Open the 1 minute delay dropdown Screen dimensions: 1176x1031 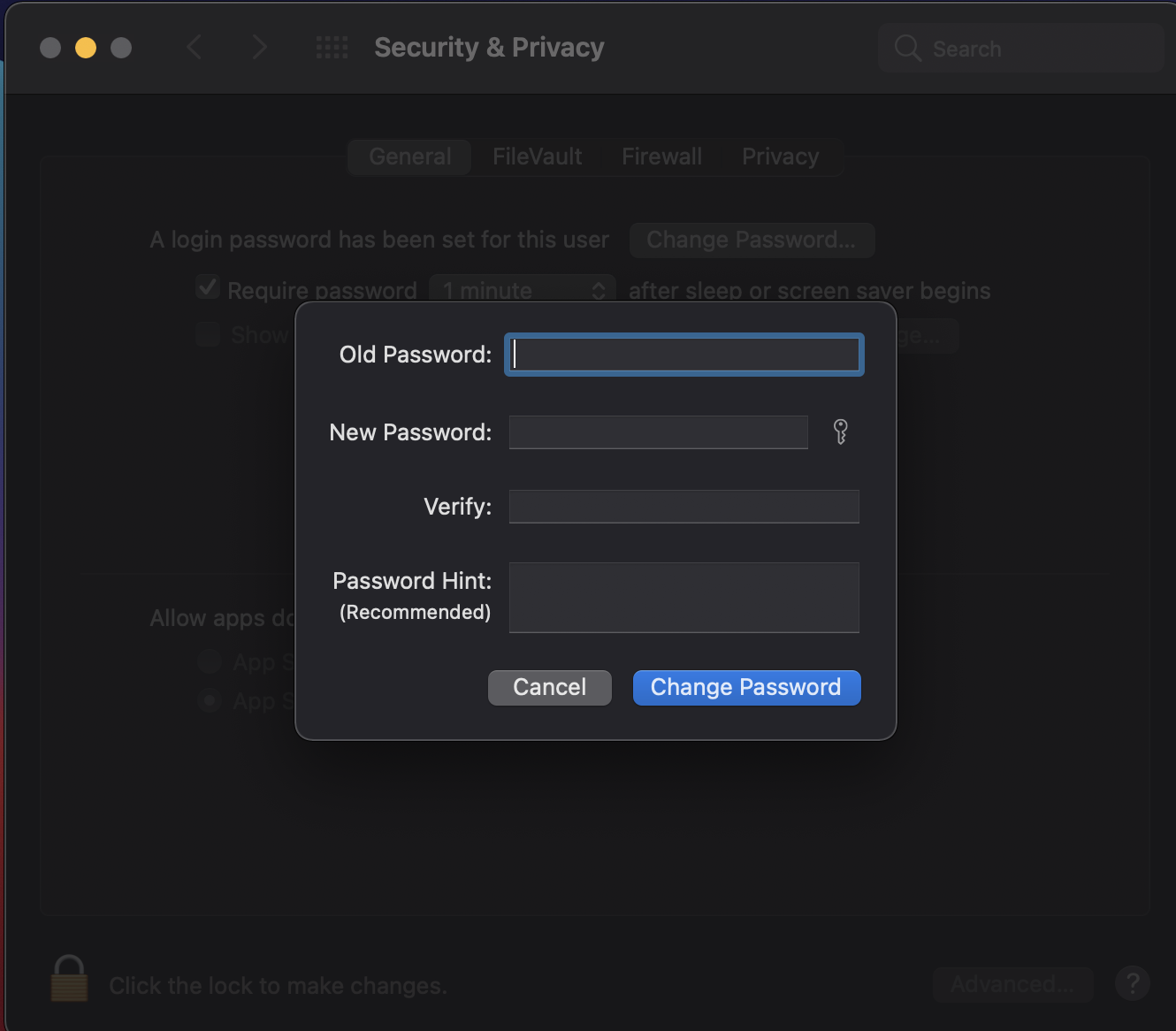523,290
